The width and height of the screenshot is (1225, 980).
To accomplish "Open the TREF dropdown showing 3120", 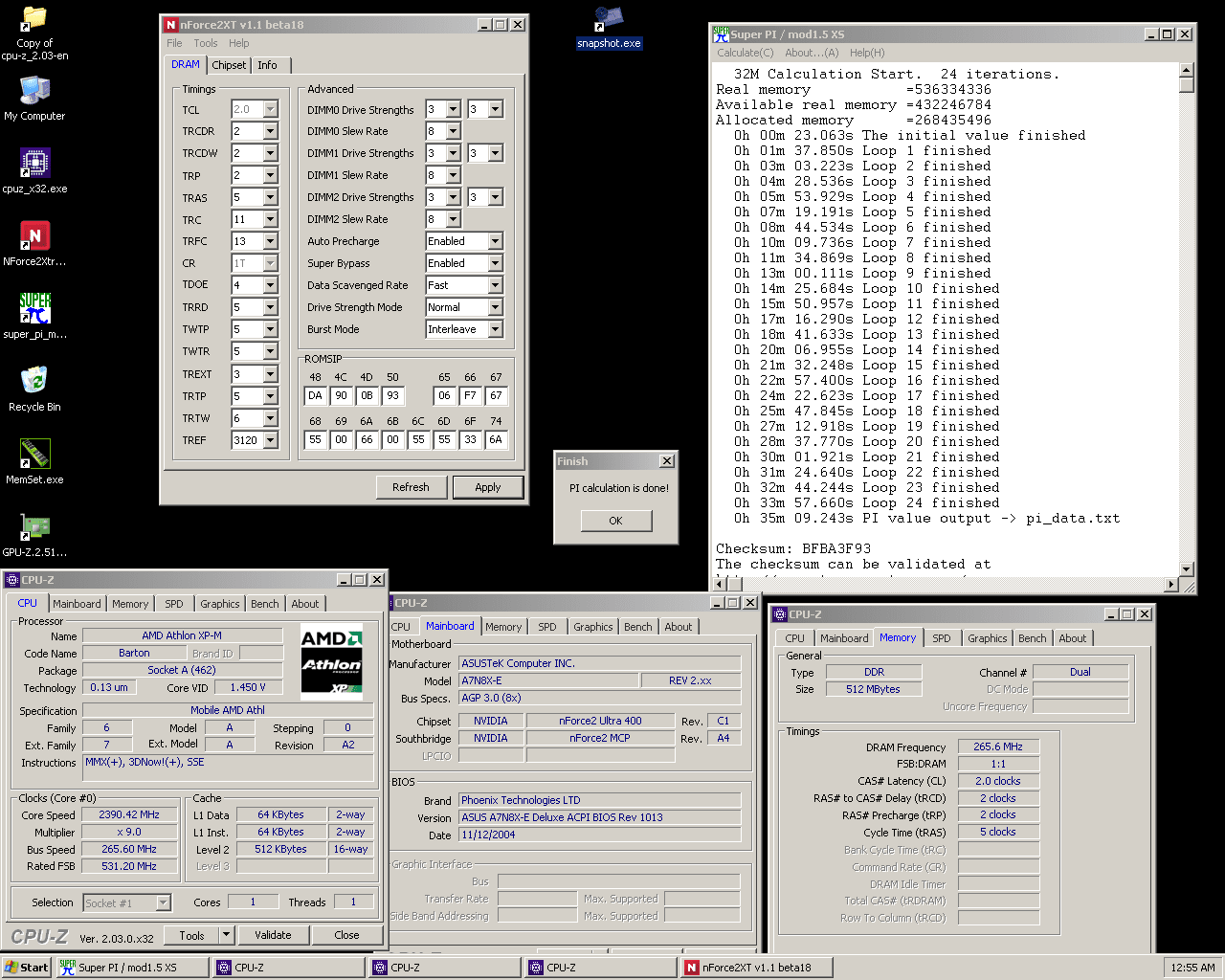I will click(270, 440).
